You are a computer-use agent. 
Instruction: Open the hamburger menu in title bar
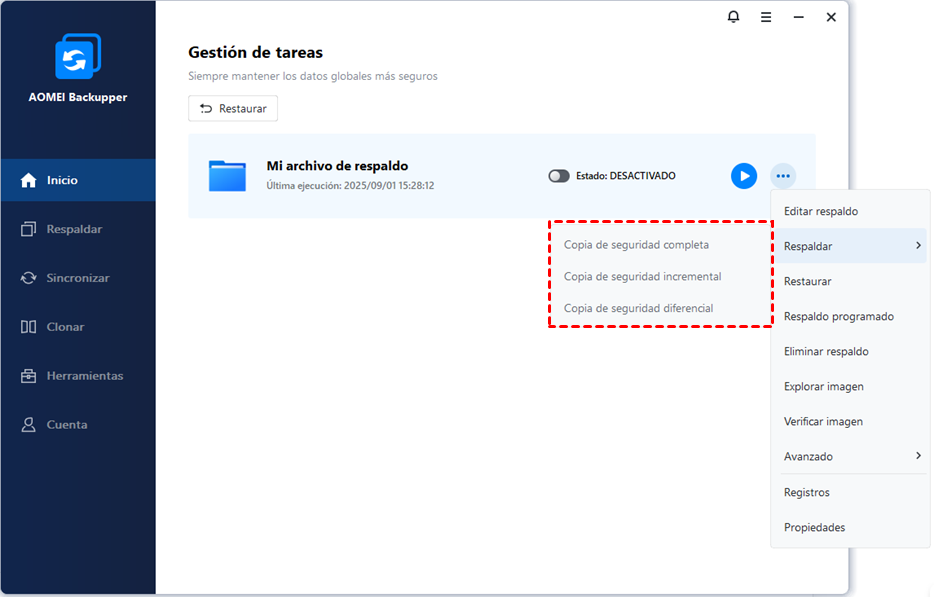coord(766,17)
